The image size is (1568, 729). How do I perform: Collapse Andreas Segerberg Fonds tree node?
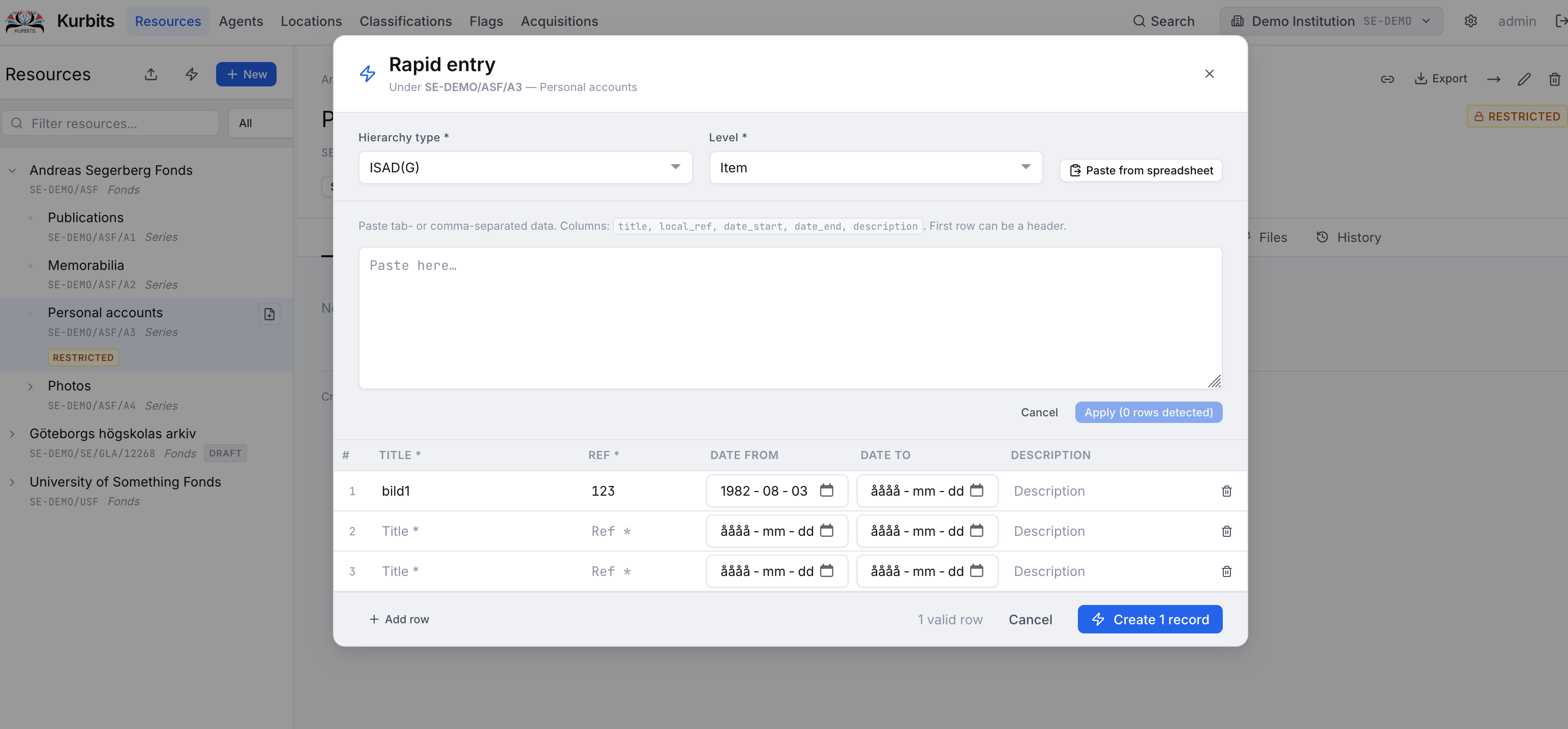12,170
